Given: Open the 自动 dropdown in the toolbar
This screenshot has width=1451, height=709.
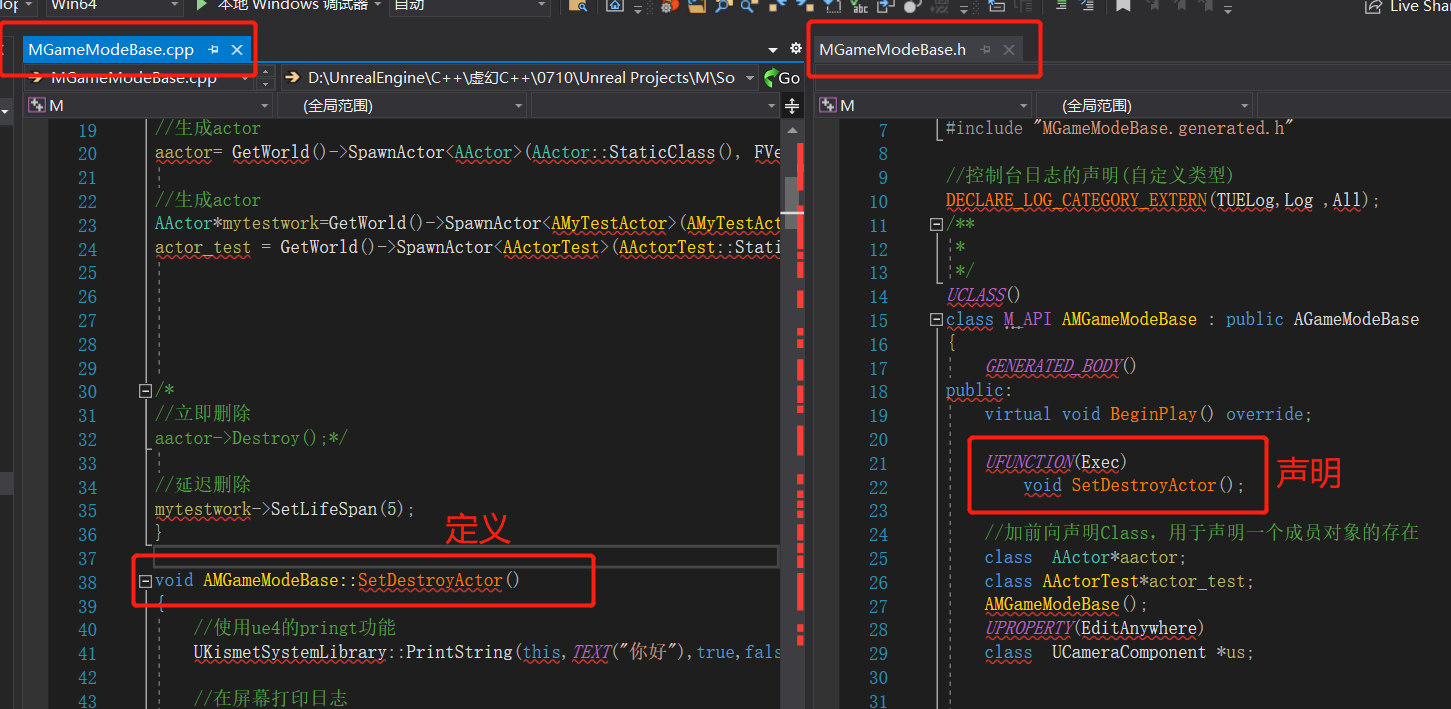Looking at the screenshot, I should 470,6.
